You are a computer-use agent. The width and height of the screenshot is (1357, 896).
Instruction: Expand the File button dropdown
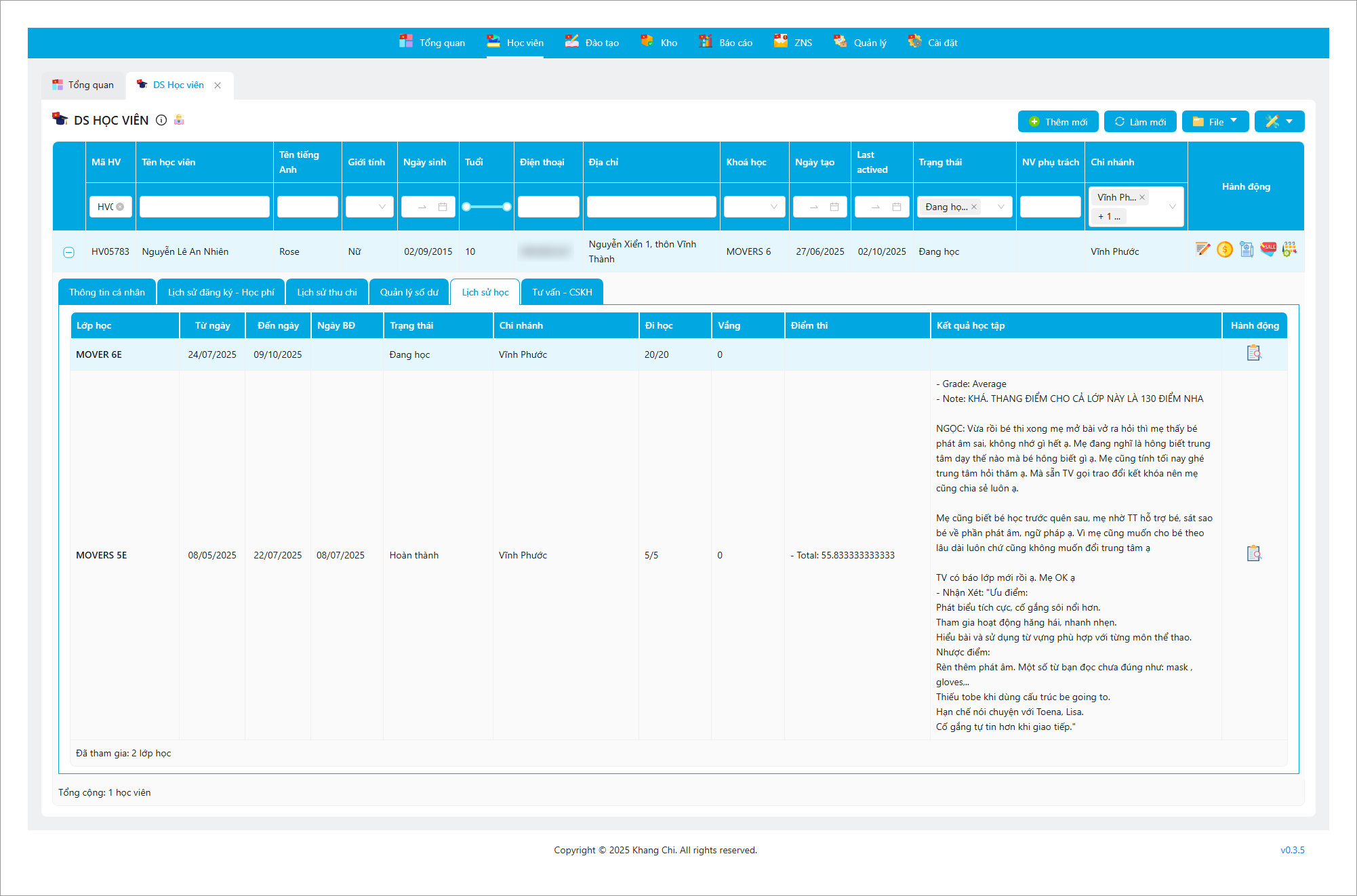(1215, 121)
